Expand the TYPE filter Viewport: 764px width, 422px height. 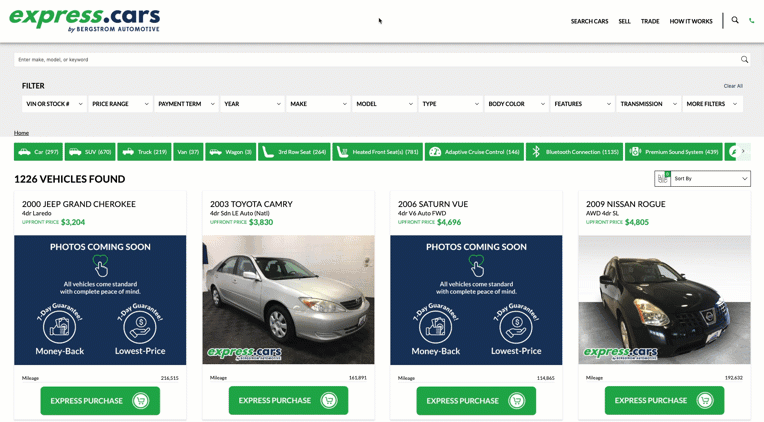[450, 104]
